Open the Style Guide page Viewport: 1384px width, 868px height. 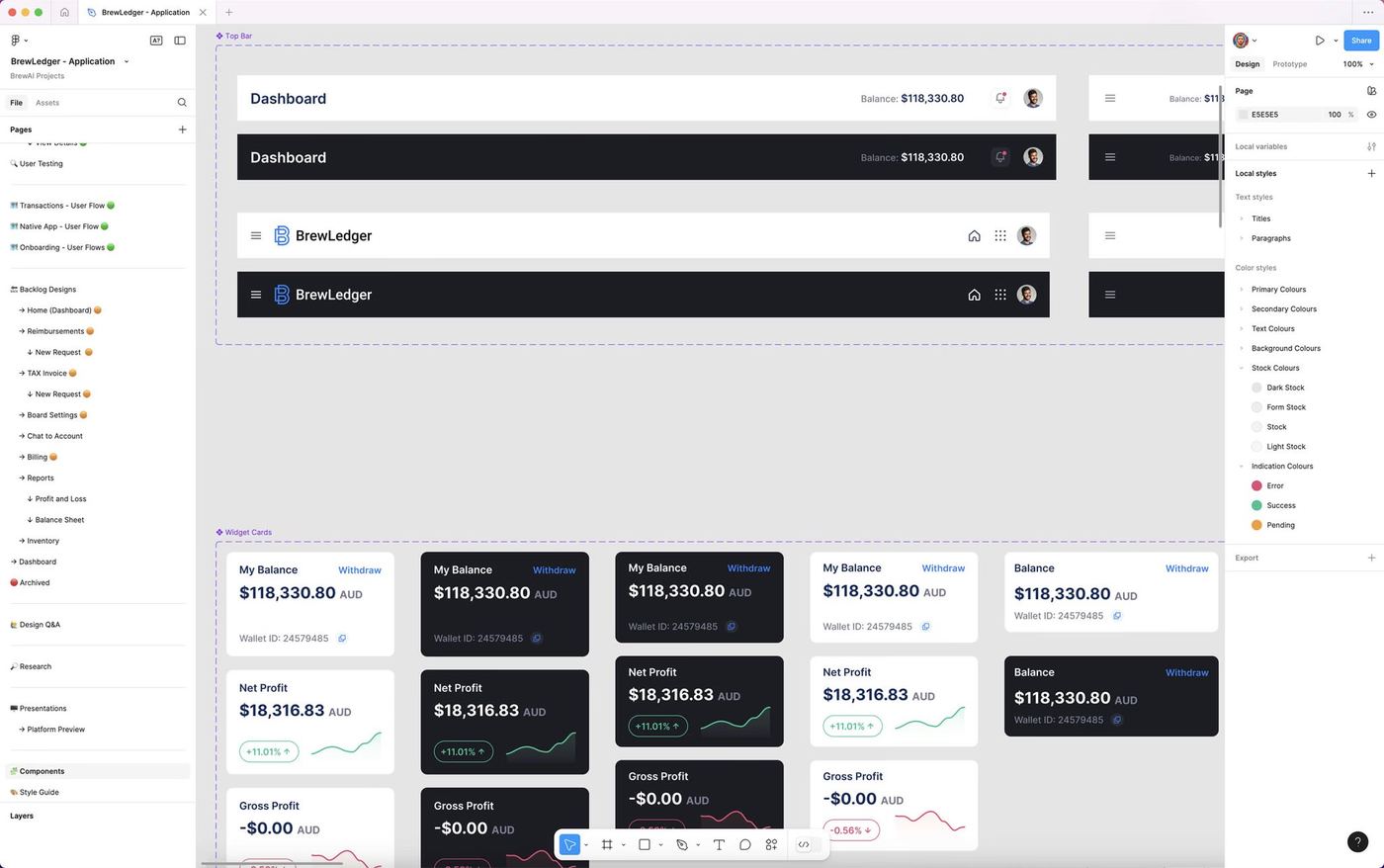(x=39, y=792)
